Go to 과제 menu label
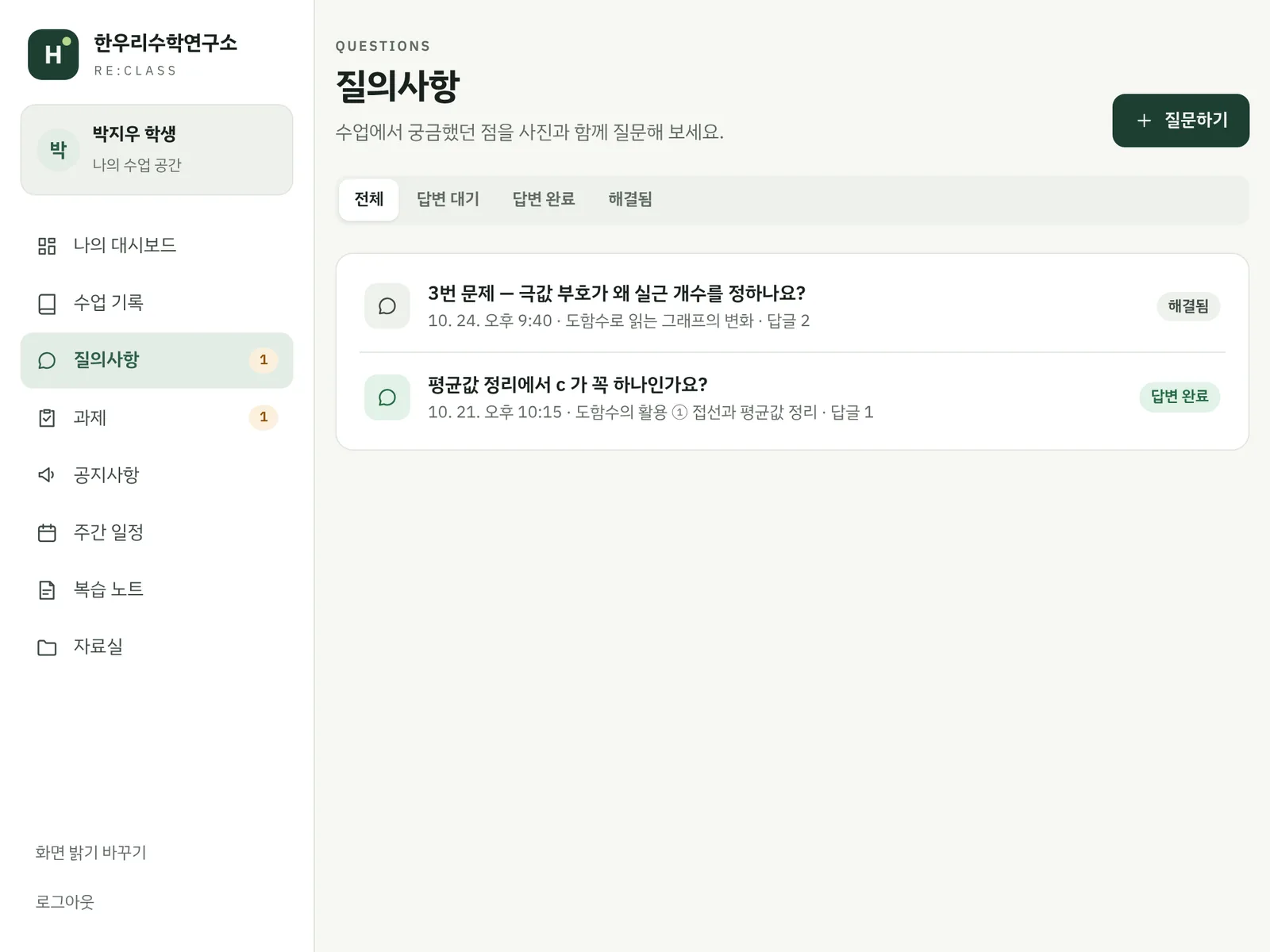Screen dimensions: 1270x952 (90, 417)
